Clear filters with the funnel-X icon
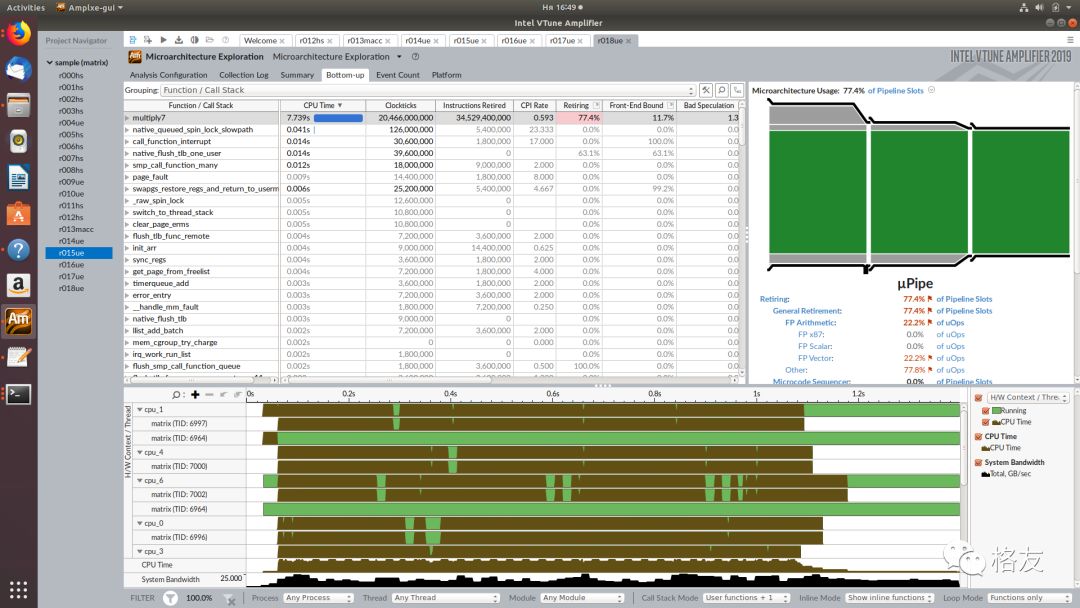This screenshot has height=608, width=1080. point(230,599)
